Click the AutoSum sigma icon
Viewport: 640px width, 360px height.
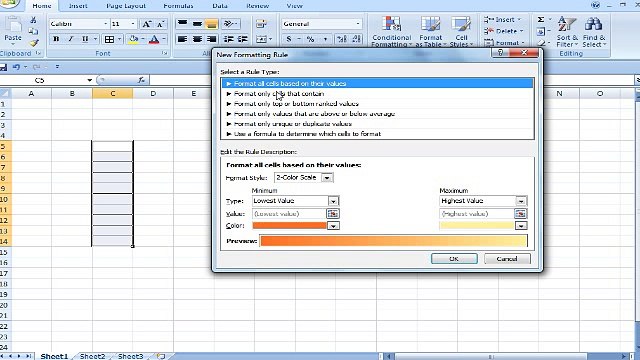point(541,20)
